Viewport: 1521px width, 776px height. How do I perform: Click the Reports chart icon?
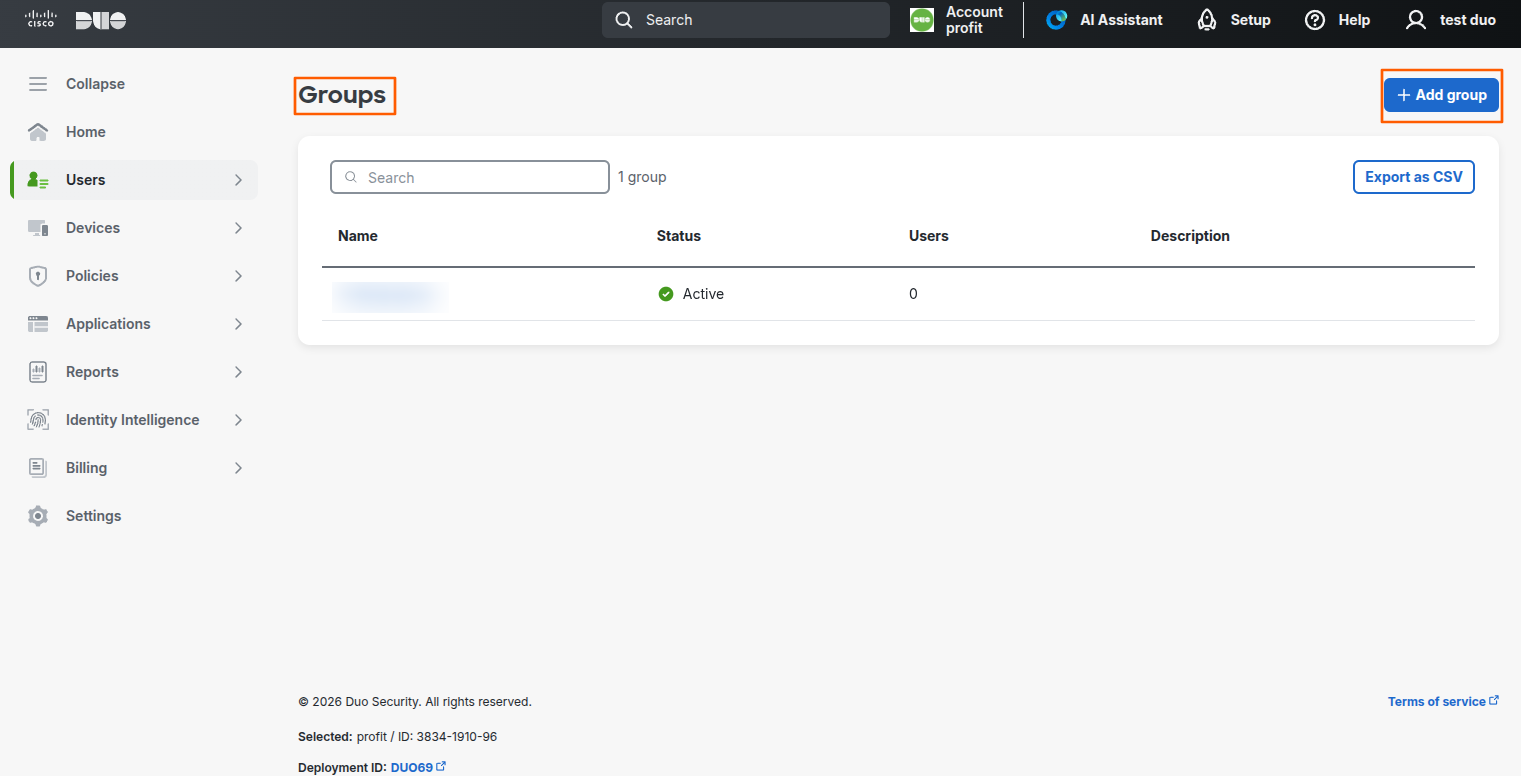coord(38,372)
